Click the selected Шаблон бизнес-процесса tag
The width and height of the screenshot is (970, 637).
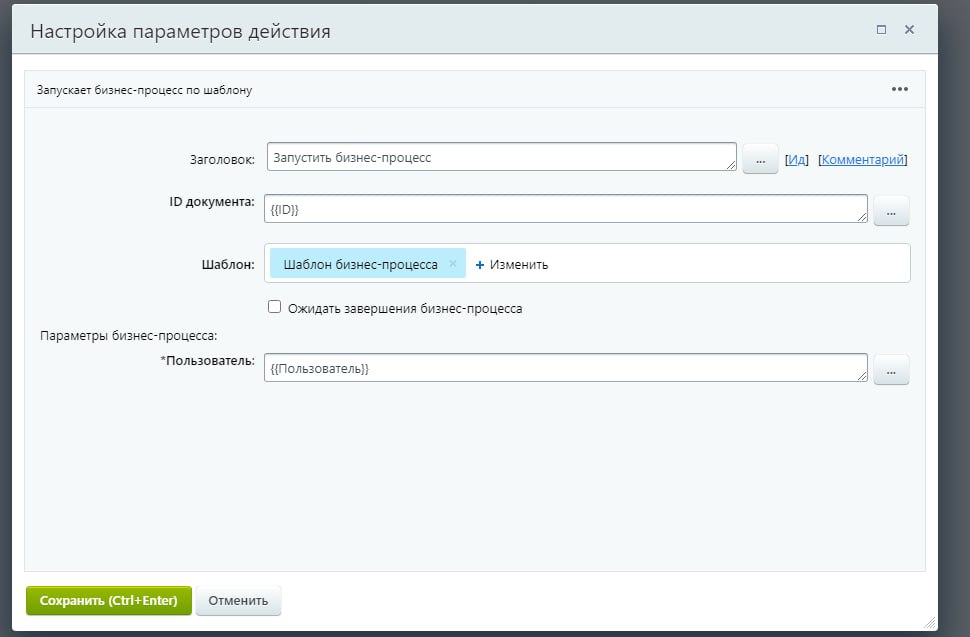coord(360,264)
